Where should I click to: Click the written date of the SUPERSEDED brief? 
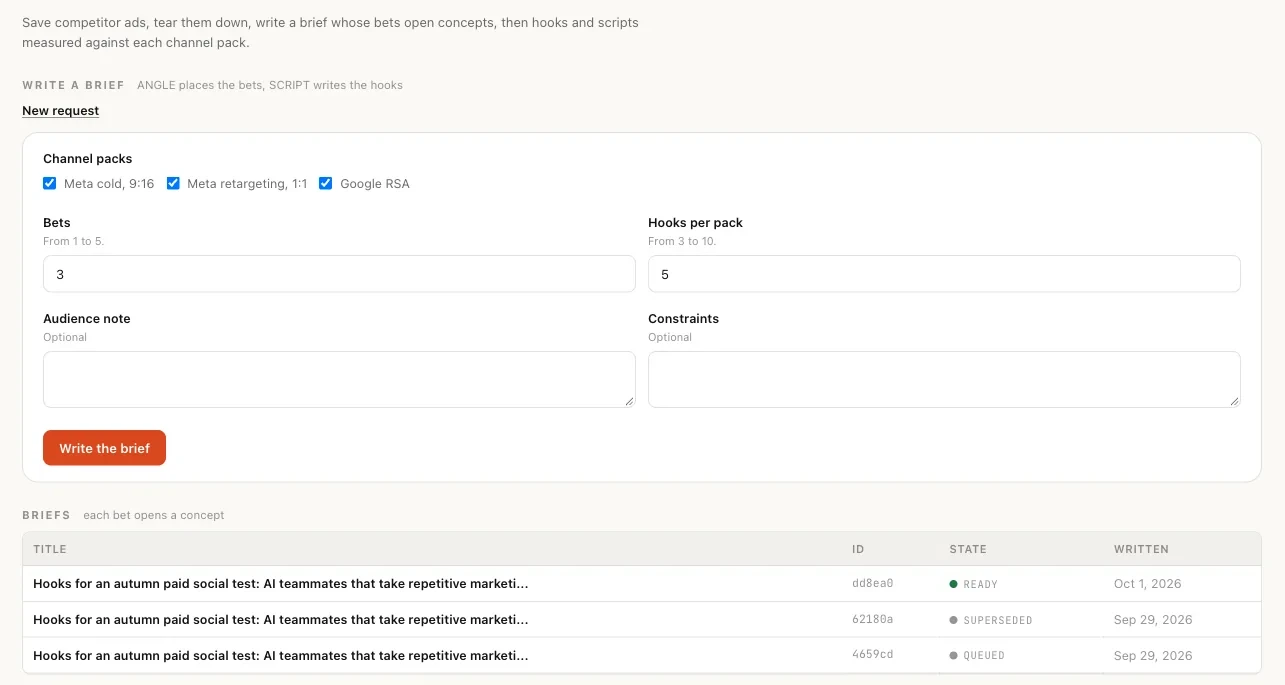[x=1153, y=620]
